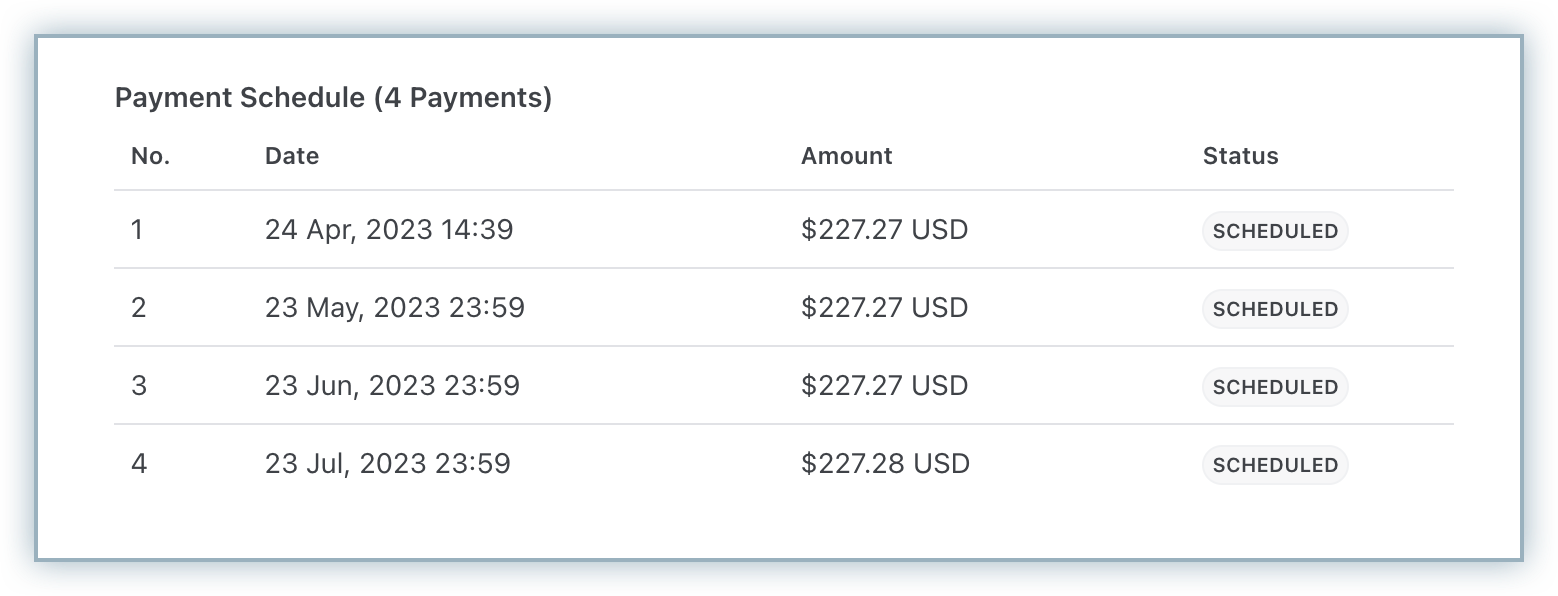
Task: Select the SCHEDULED badge for payment 2
Action: (x=1275, y=309)
